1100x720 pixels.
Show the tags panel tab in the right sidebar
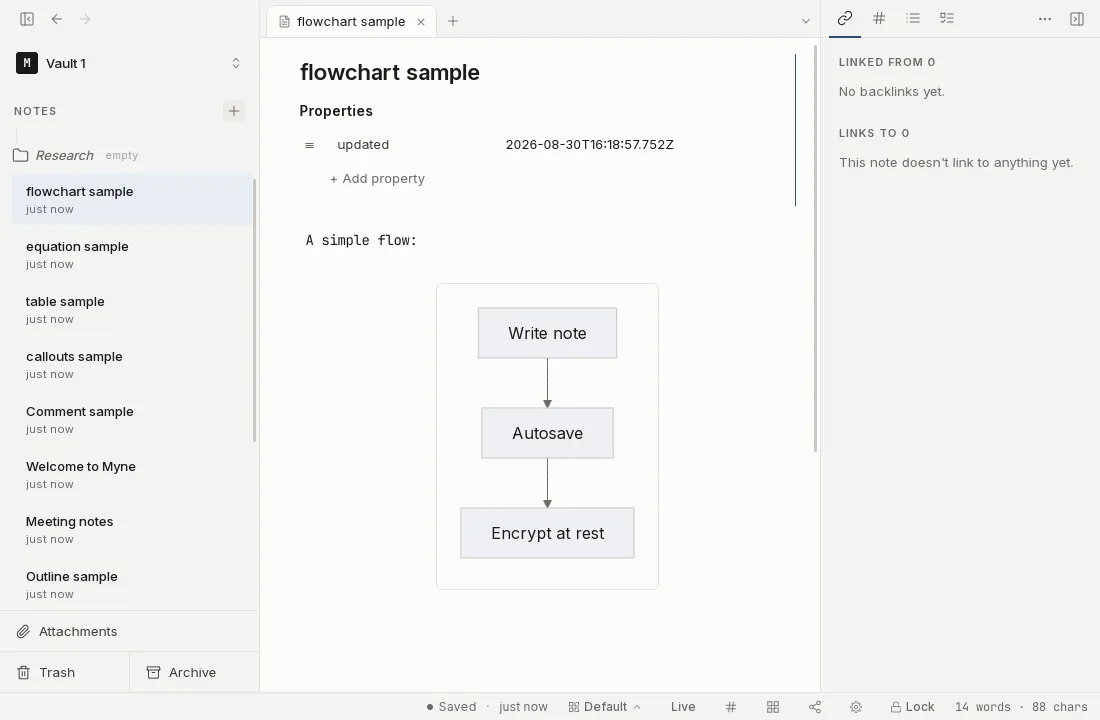(878, 18)
